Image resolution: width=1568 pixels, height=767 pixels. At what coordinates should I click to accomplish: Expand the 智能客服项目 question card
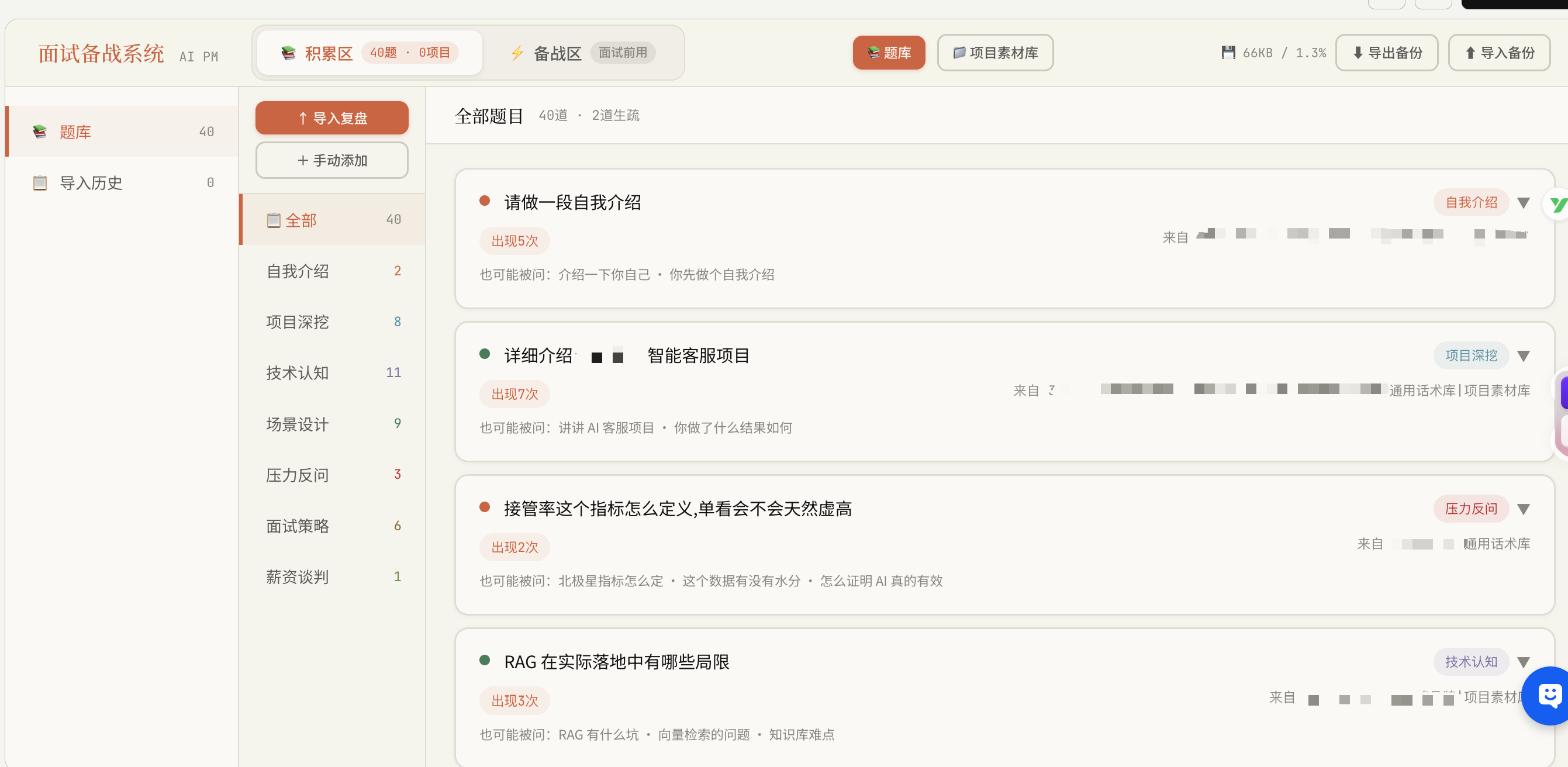pyautogui.click(x=1523, y=356)
